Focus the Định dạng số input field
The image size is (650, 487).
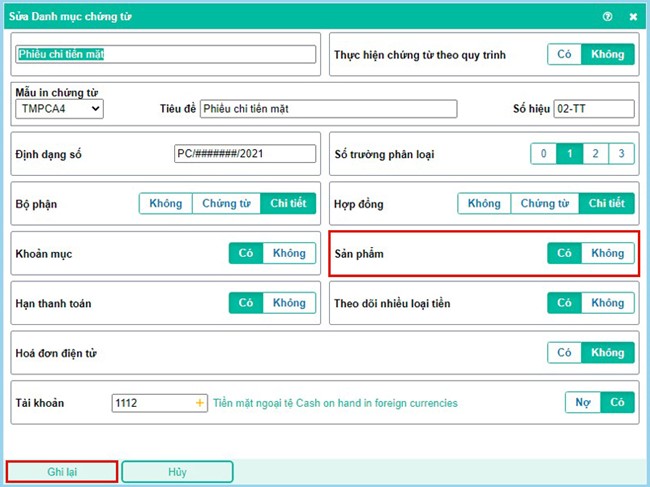(230, 154)
